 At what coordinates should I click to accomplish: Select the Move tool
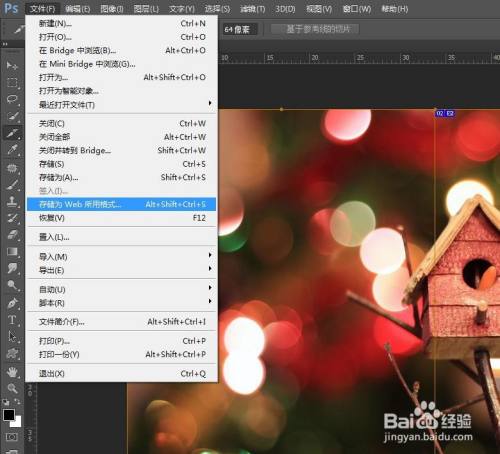coord(12,66)
